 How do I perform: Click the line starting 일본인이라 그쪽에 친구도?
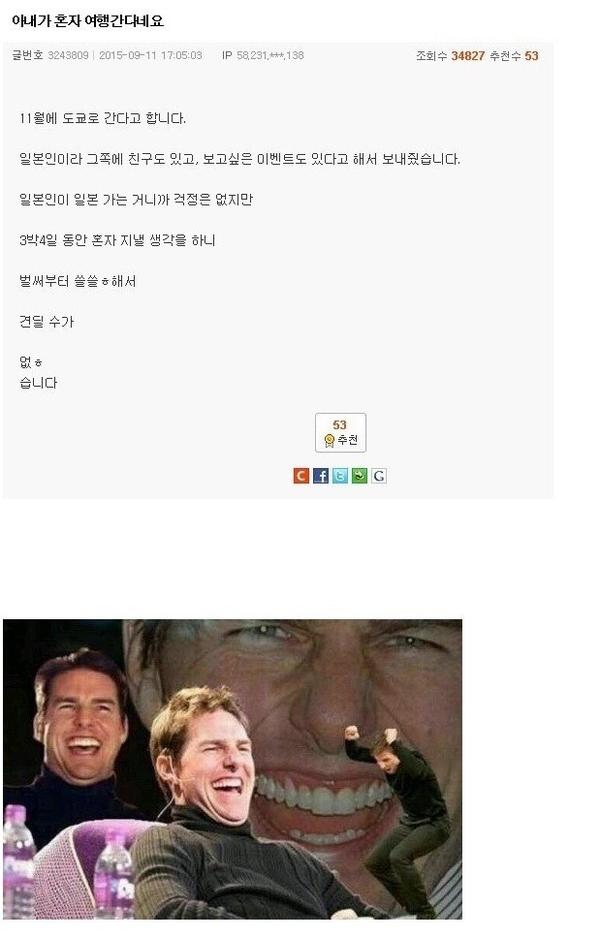coord(239,159)
